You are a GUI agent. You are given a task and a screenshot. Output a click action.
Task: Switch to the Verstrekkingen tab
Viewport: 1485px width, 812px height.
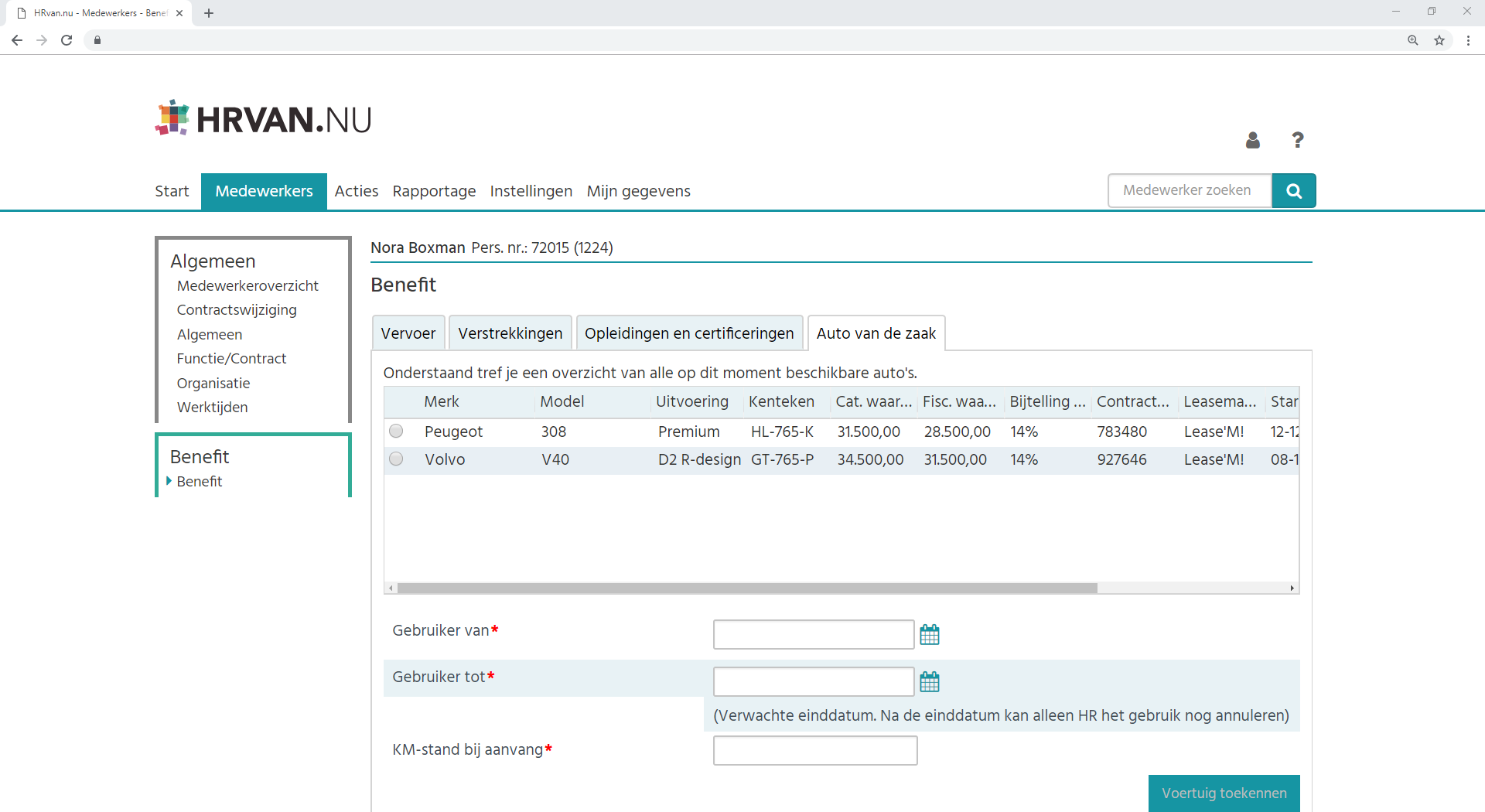[510, 333]
